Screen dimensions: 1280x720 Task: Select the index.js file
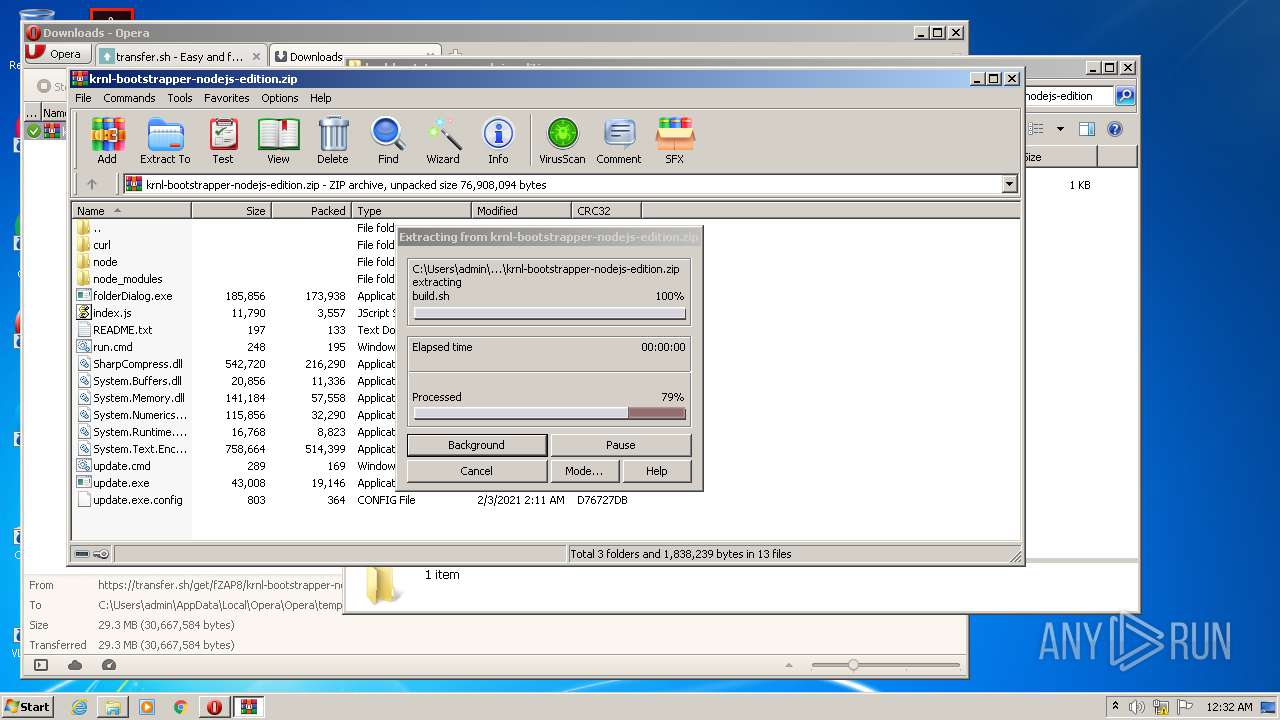coord(111,313)
